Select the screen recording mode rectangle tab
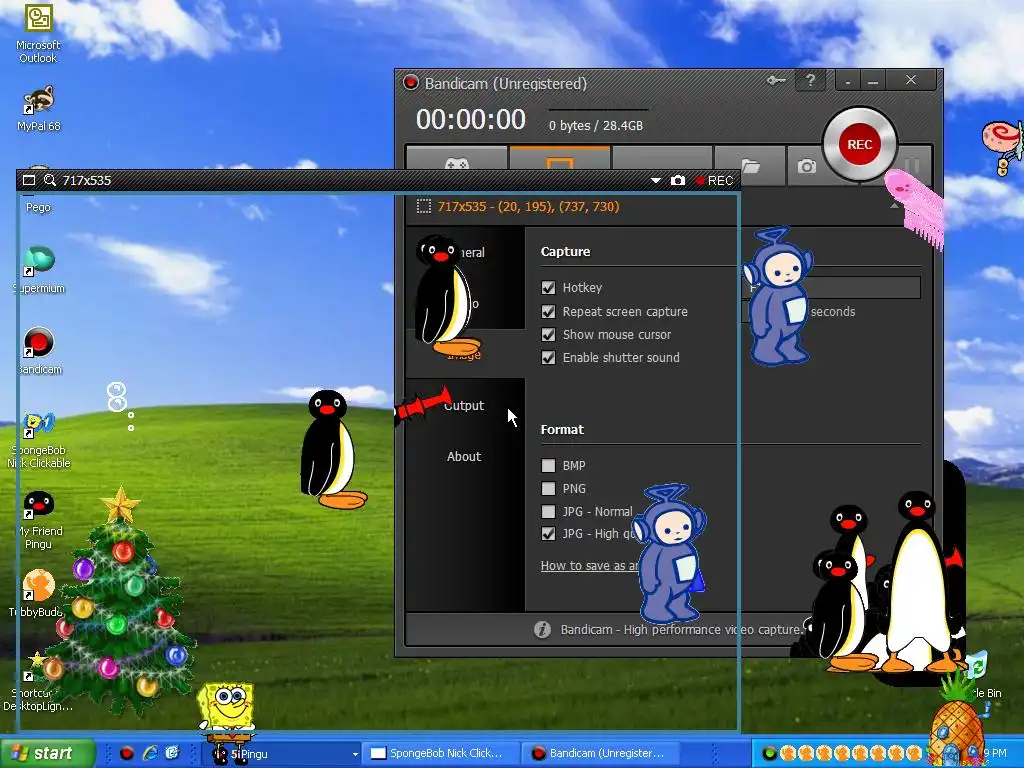 (x=560, y=160)
